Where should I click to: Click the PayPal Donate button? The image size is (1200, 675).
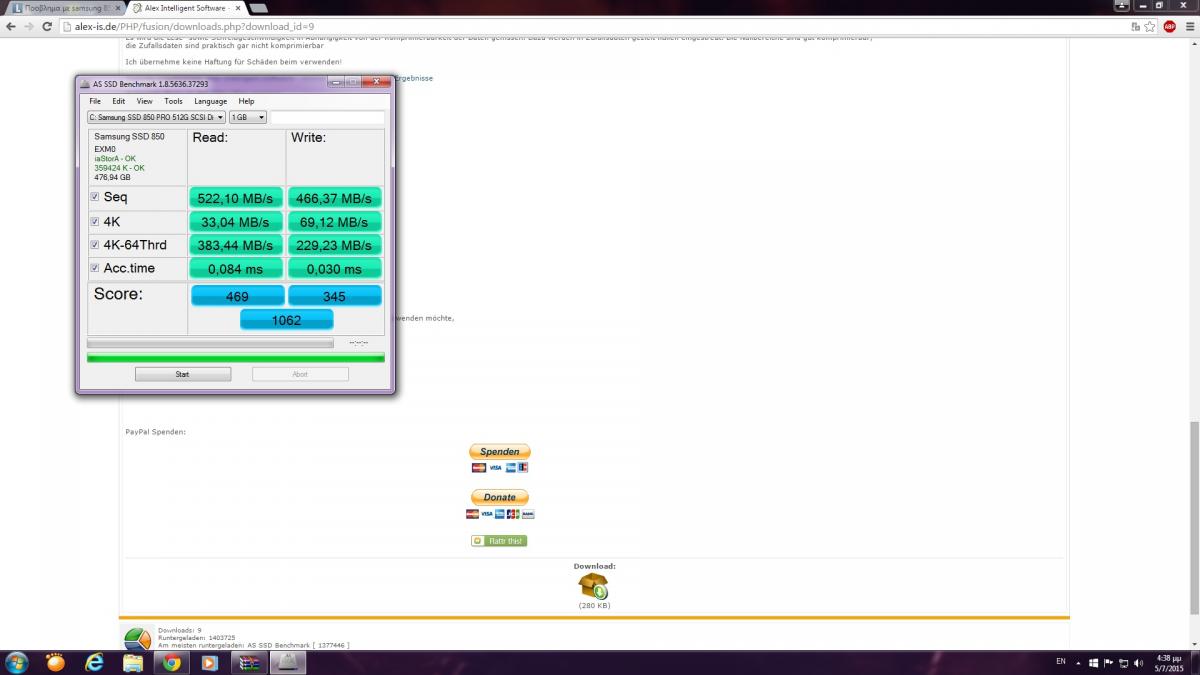point(499,497)
